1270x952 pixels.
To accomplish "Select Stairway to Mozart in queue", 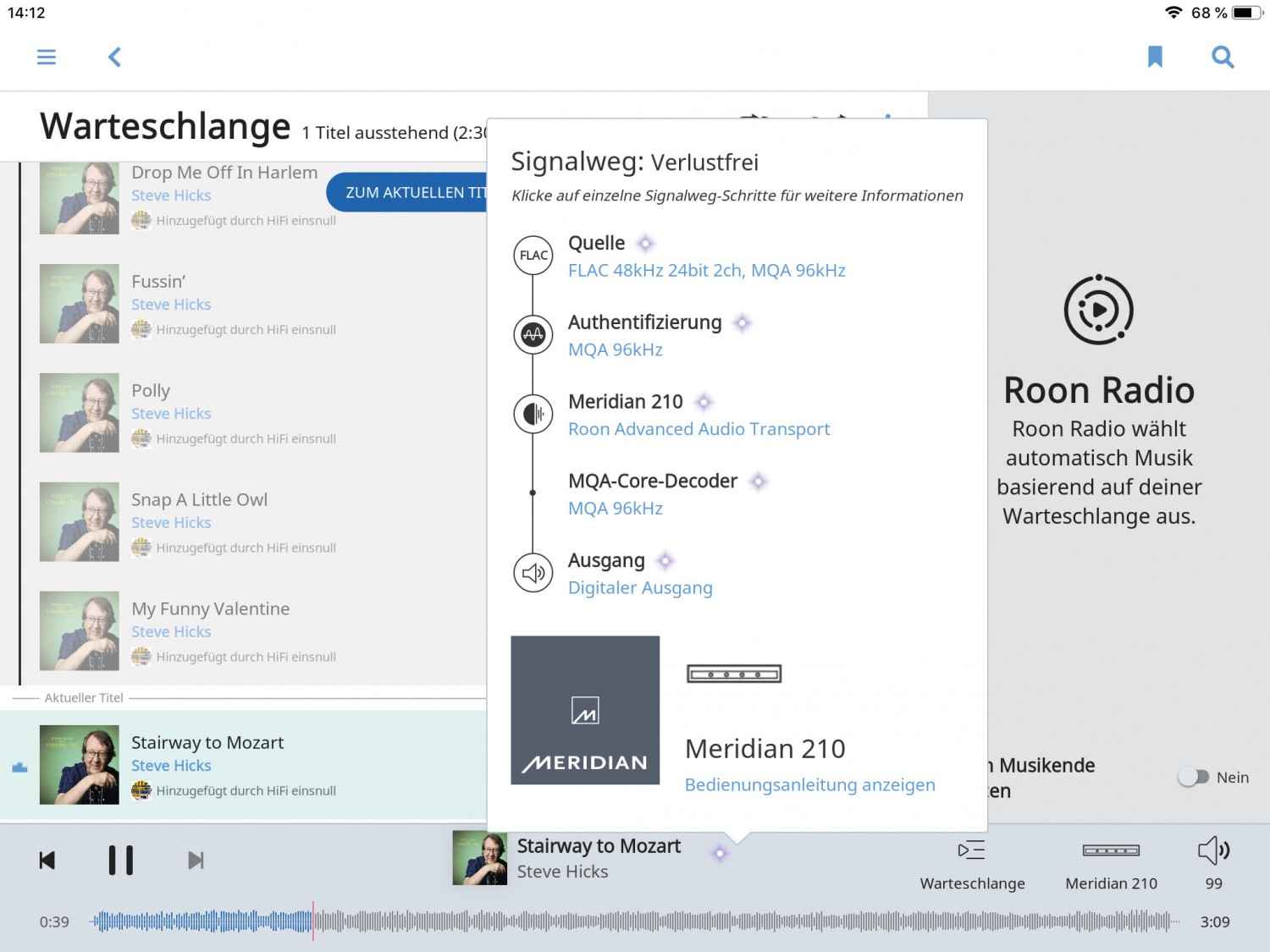I will click(243, 765).
